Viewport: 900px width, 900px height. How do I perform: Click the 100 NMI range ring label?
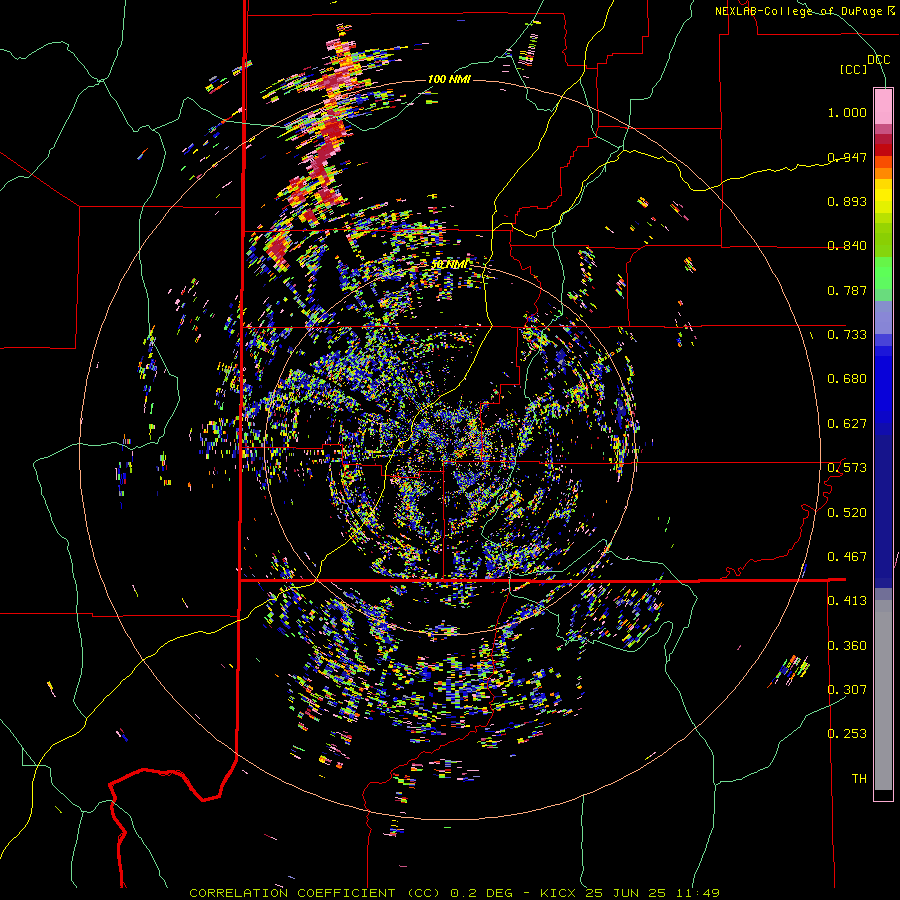(x=449, y=79)
